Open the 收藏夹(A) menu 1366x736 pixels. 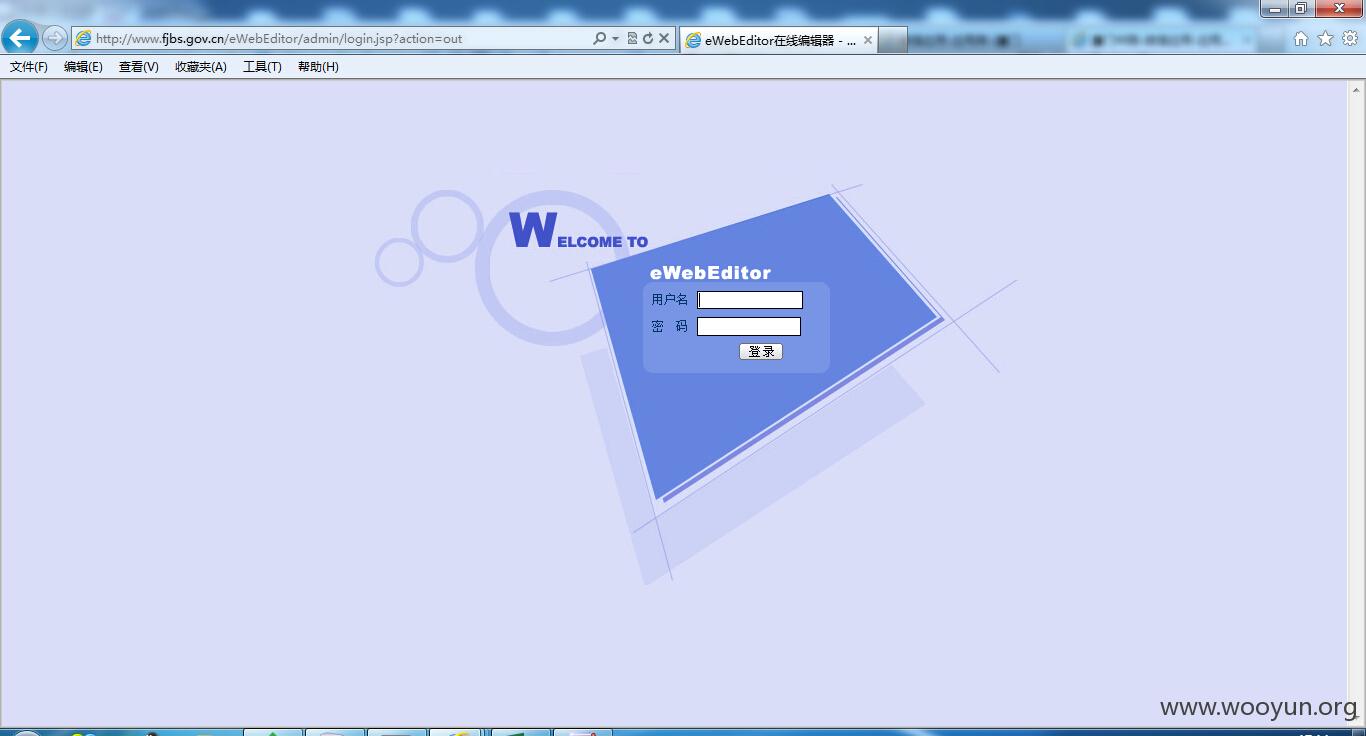(x=201, y=67)
